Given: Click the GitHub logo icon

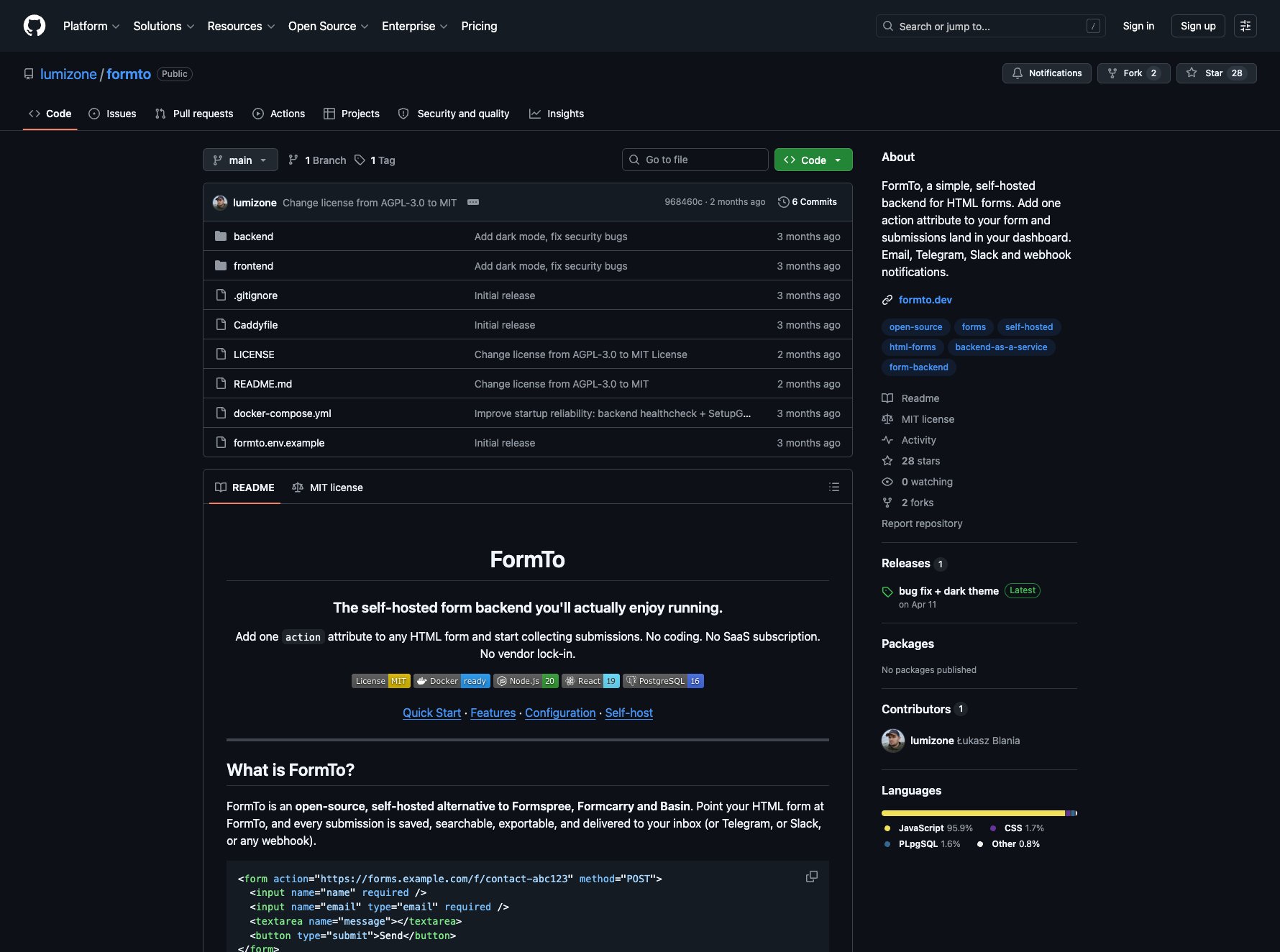Looking at the screenshot, I should pyautogui.click(x=35, y=26).
